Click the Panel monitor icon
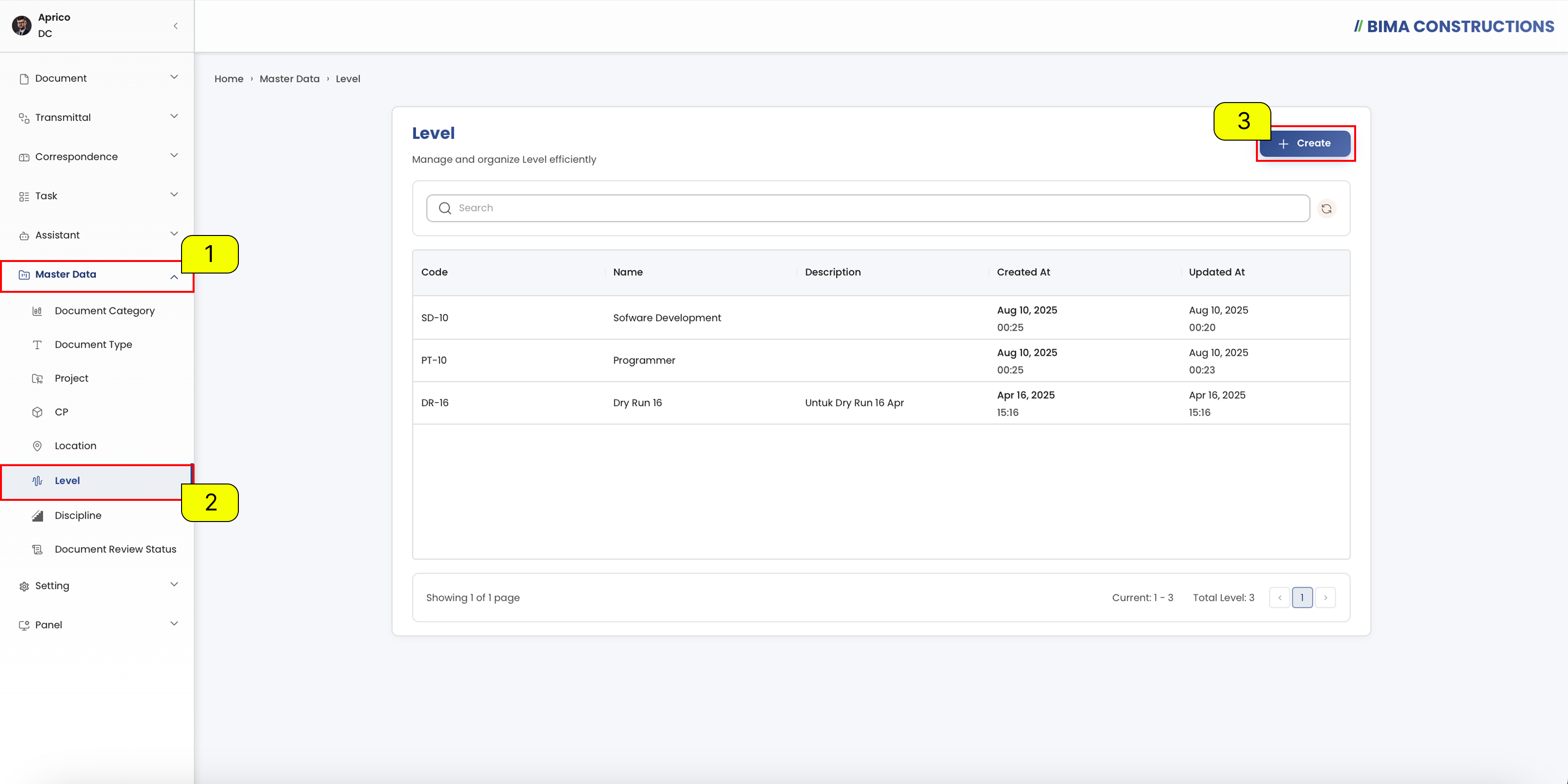This screenshot has width=1568, height=784. [25, 625]
